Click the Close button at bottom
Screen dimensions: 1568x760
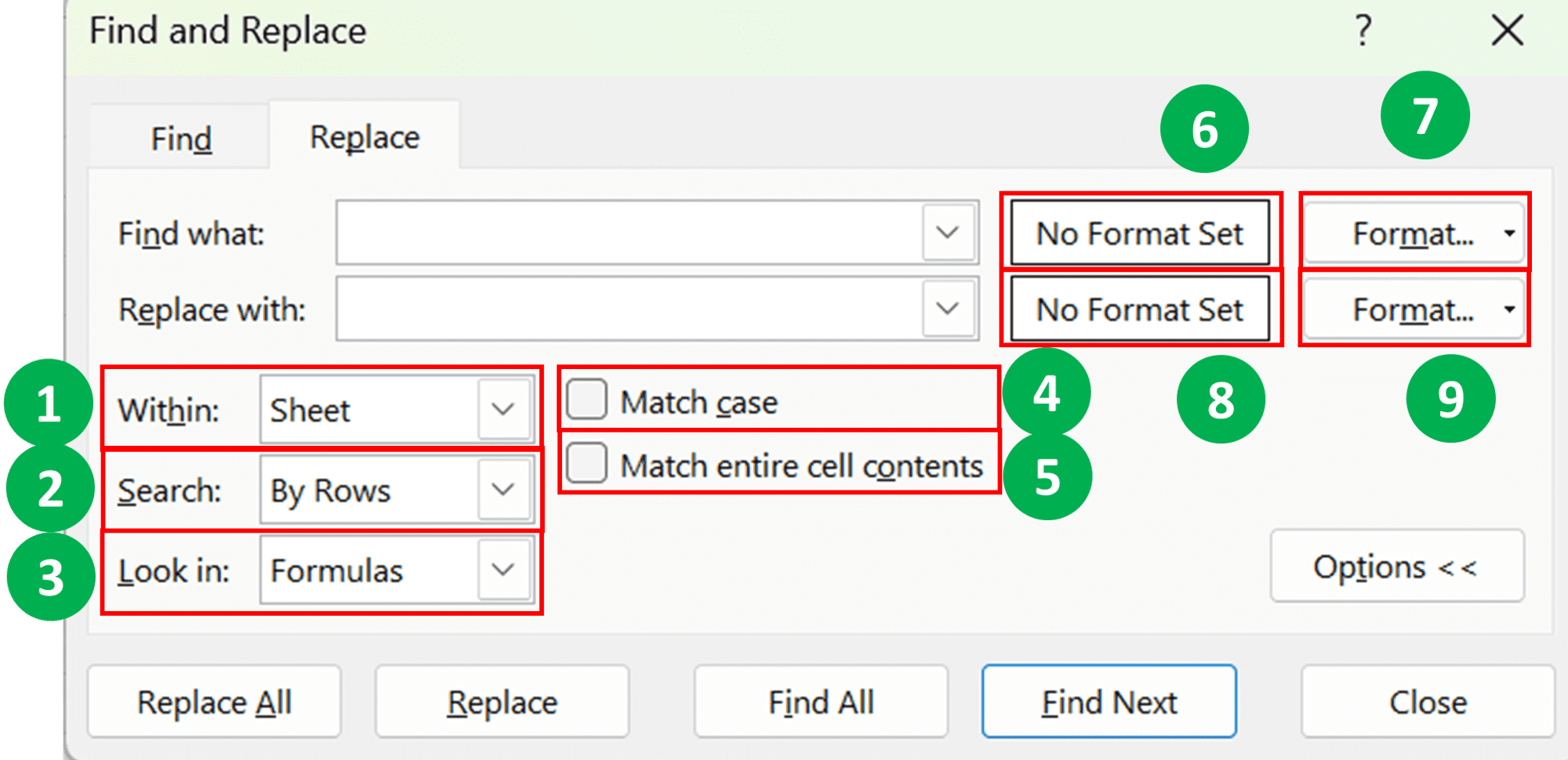tap(1428, 701)
